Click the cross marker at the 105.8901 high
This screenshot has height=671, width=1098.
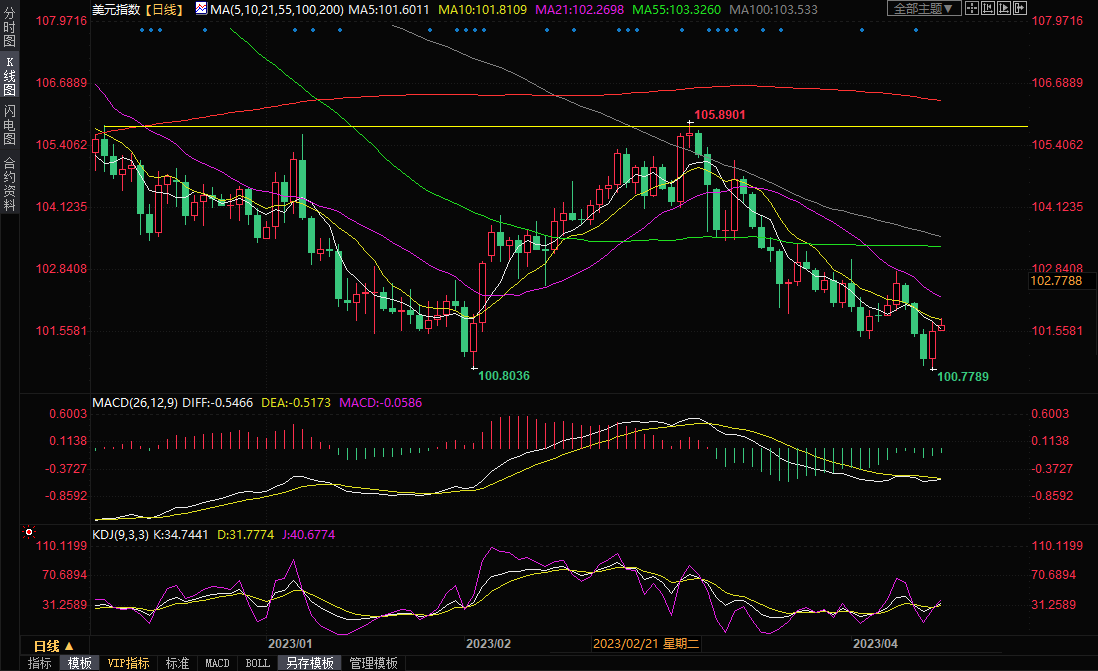point(689,122)
